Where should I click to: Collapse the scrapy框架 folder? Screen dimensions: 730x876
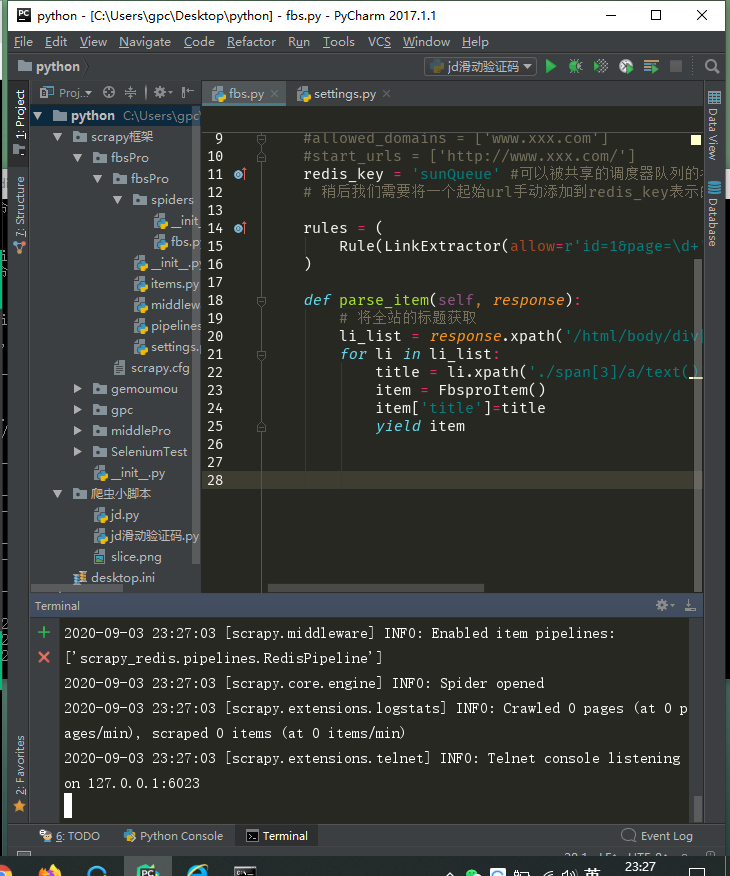click(58, 137)
